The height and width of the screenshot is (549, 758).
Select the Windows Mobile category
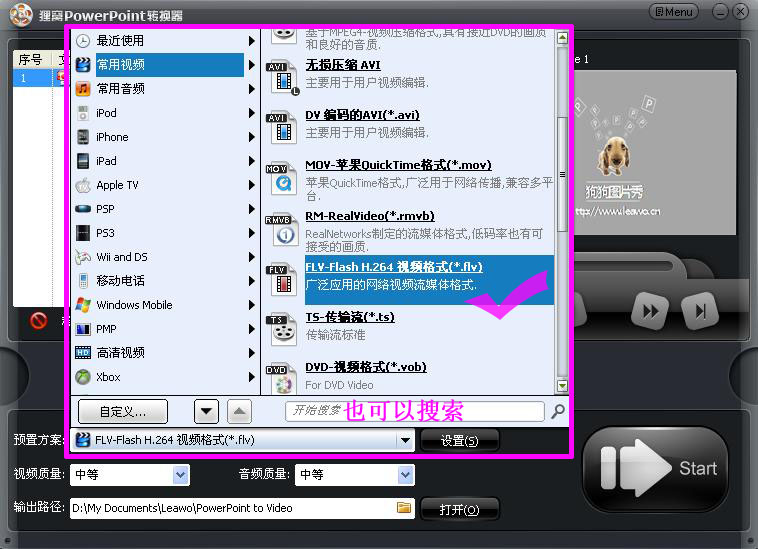coord(134,305)
